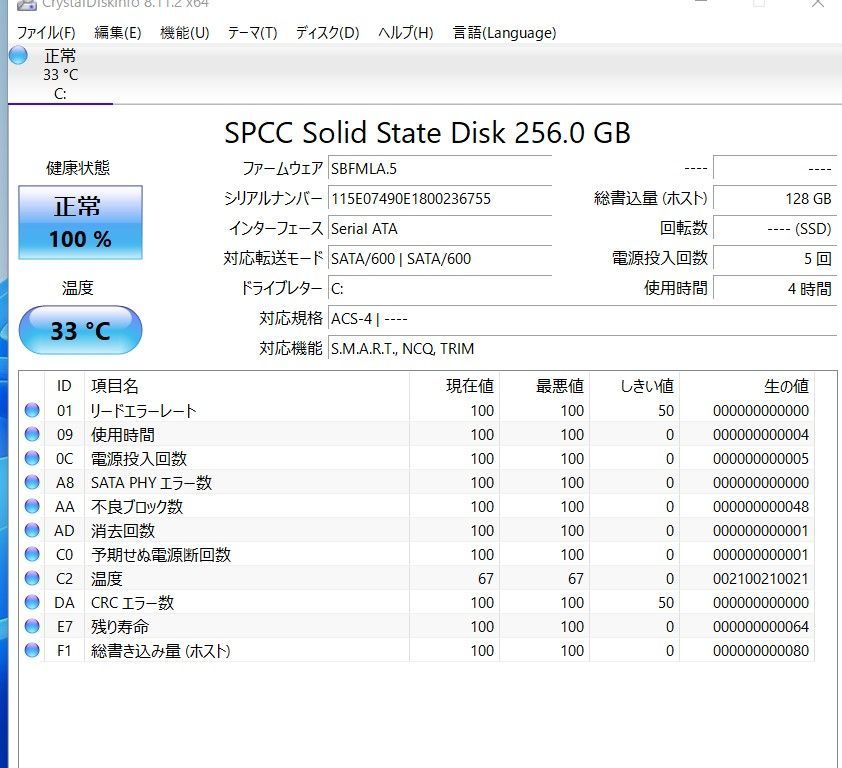
Task: Select the SATA PHY エラー数 attribute name
Action: coord(151,483)
